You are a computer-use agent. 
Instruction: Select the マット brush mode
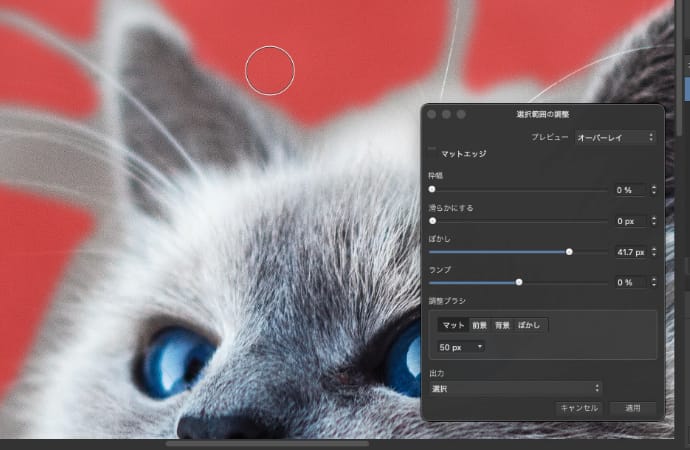(453, 325)
